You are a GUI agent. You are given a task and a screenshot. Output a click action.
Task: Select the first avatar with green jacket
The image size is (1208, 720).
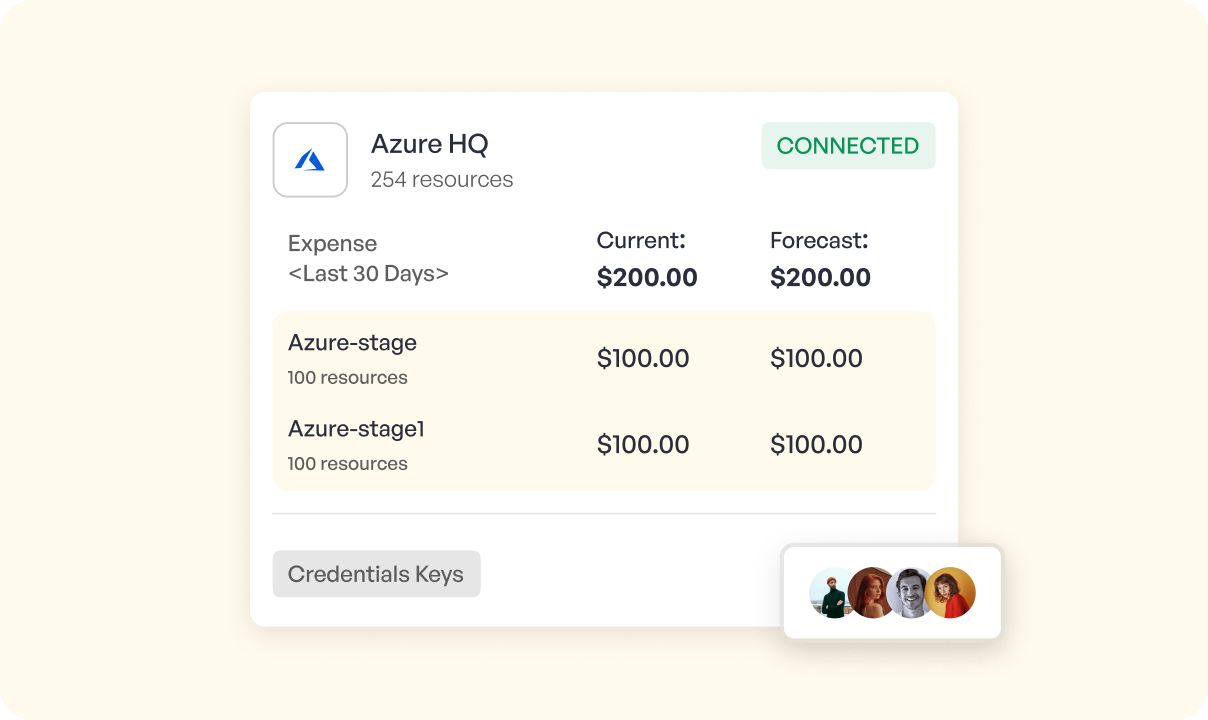pos(830,593)
